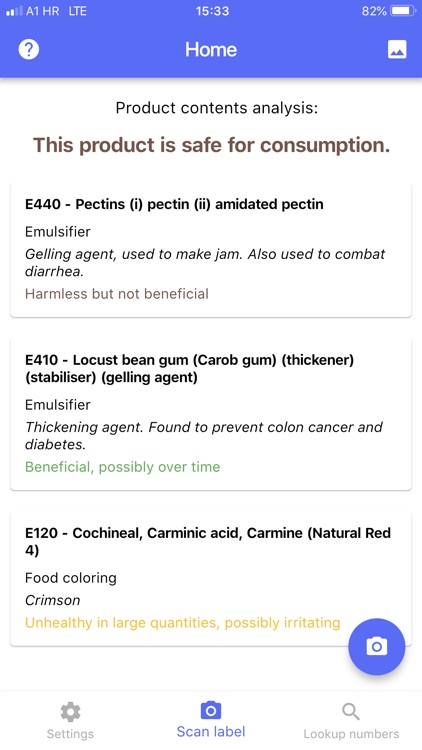The width and height of the screenshot is (422, 750).
Task: Tap the battery indicator in status bar
Action: point(402,11)
